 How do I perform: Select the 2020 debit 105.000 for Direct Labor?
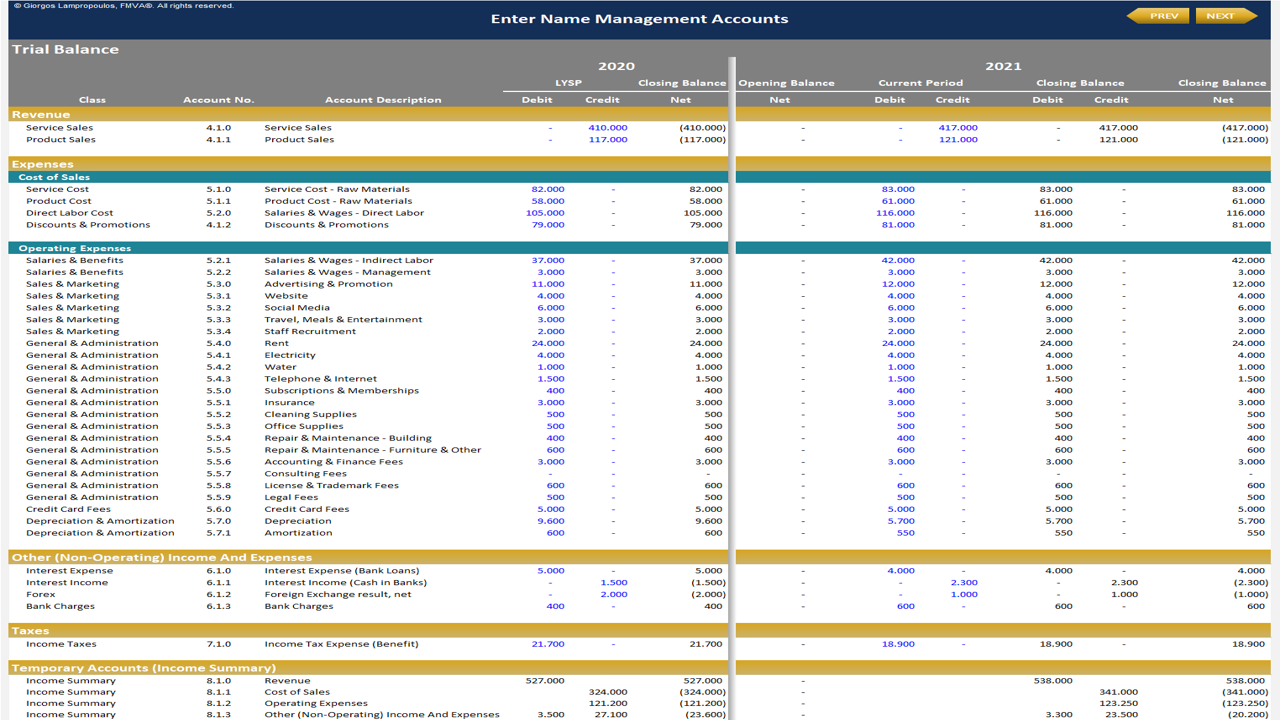pyautogui.click(x=545, y=213)
